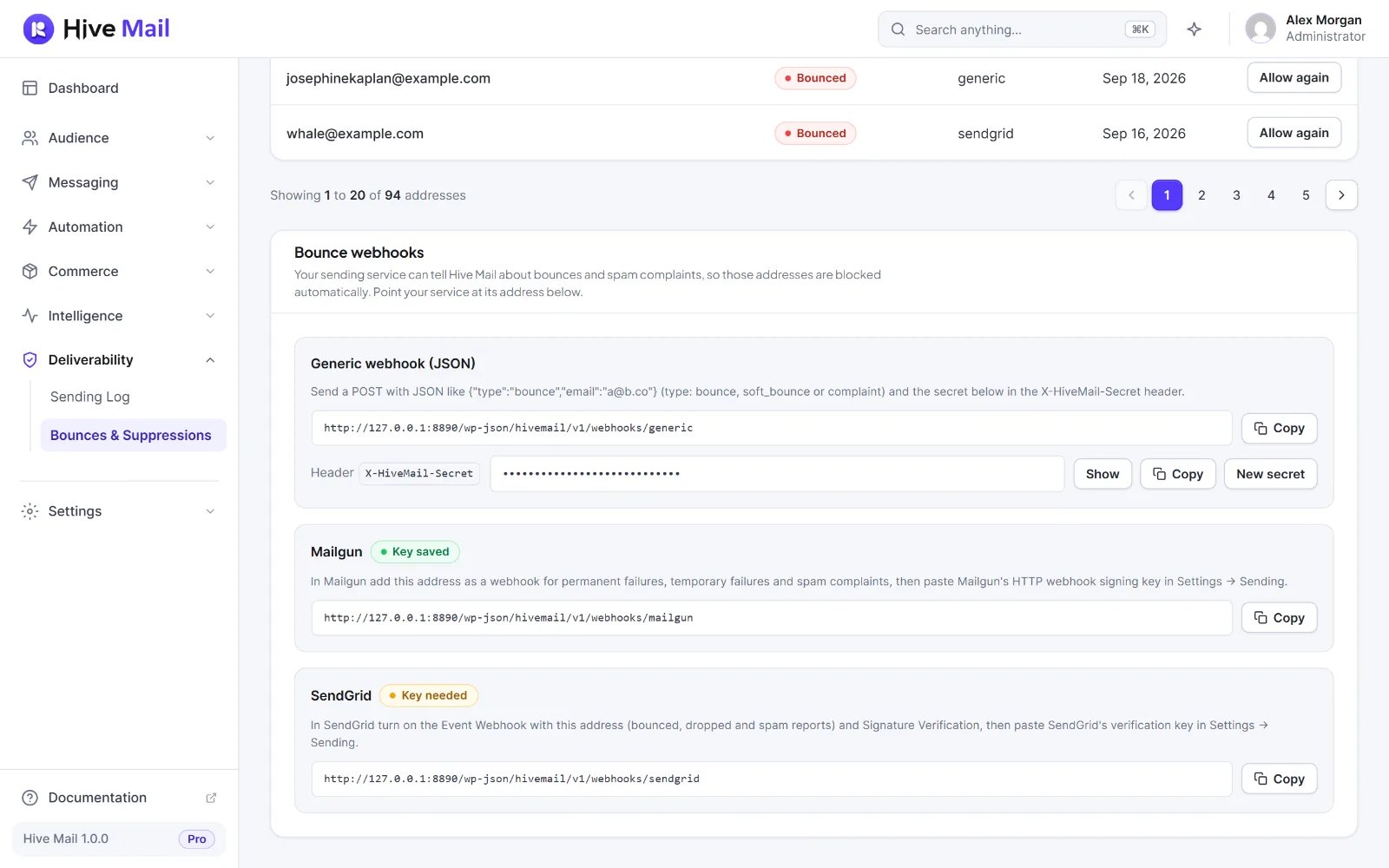Click the Commerce box icon
The height and width of the screenshot is (868, 1389).
coord(30,271)
